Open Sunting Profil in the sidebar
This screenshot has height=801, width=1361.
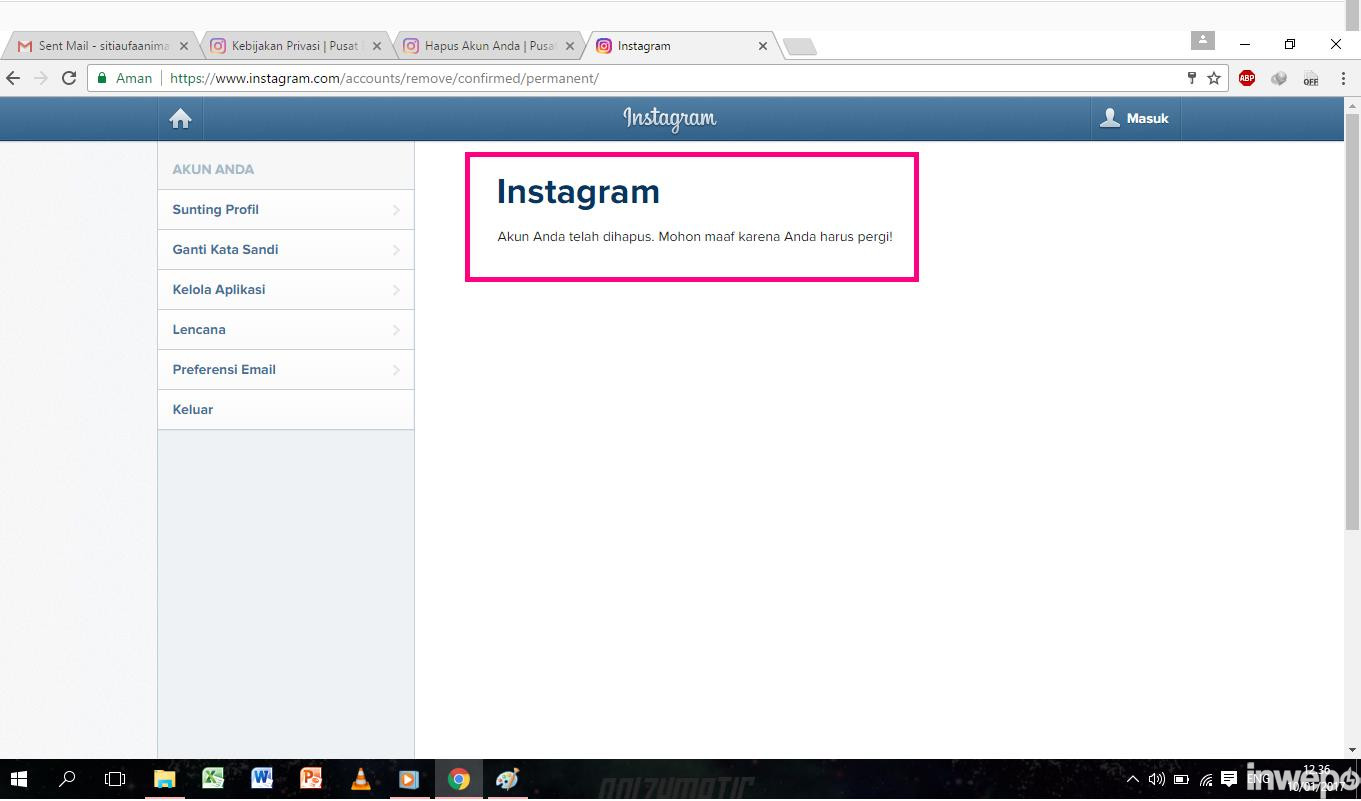pos(286,210)
